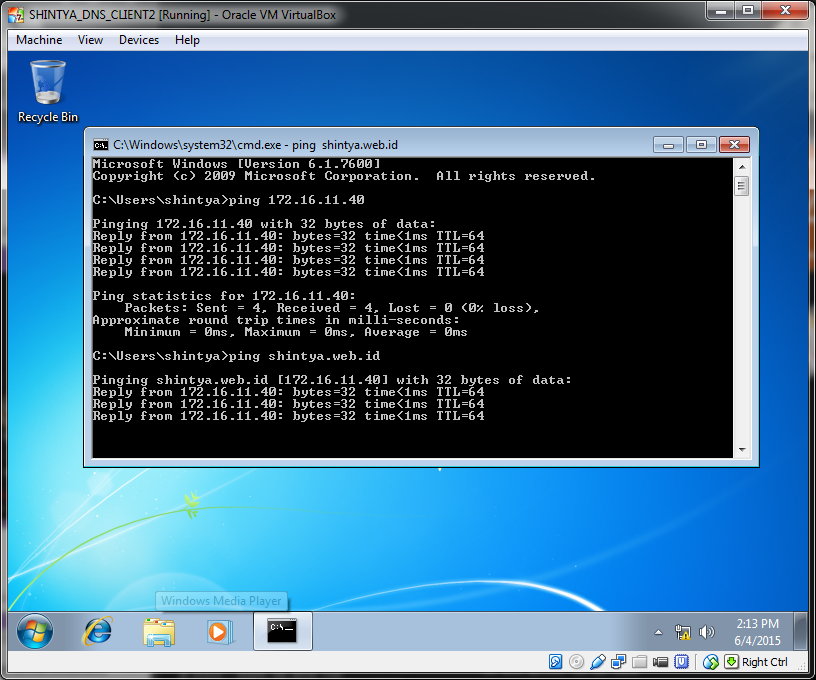Click the cmd scrollbar down arrow
The image size is (816, 680).
742,450
